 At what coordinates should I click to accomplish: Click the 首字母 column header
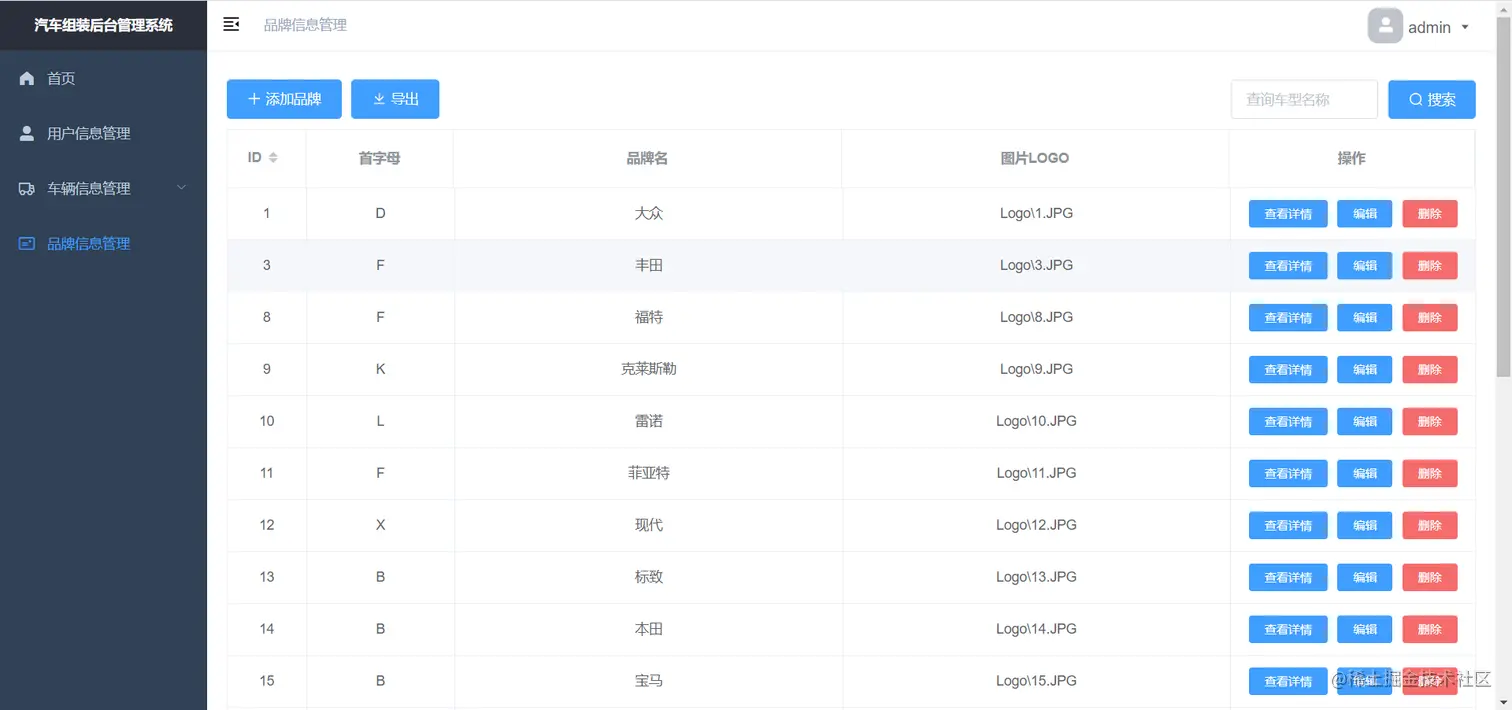click(380, 158)
